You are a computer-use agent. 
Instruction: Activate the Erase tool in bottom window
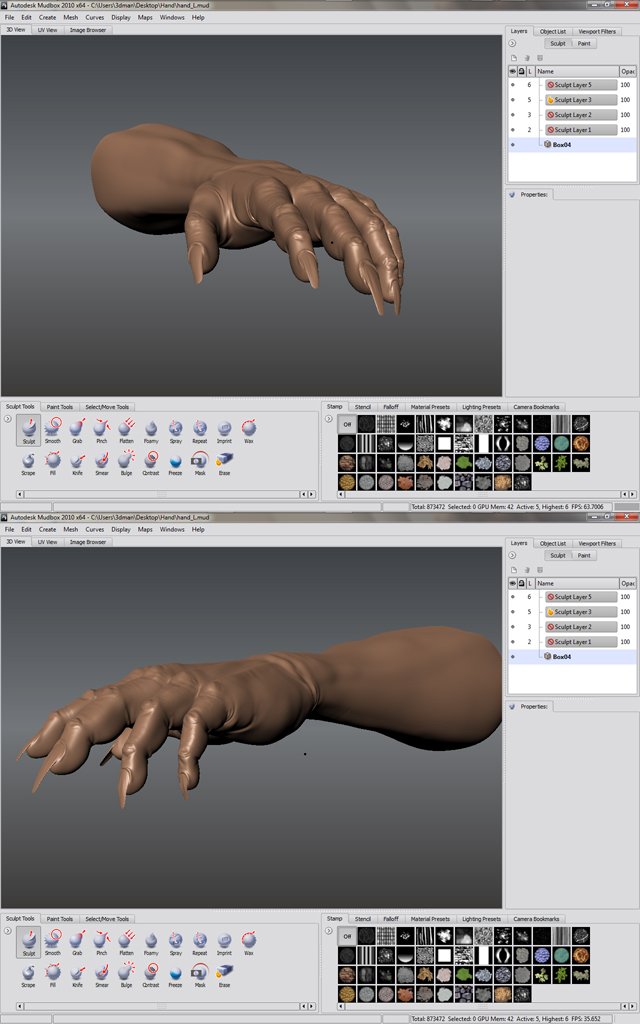[224, 974]
